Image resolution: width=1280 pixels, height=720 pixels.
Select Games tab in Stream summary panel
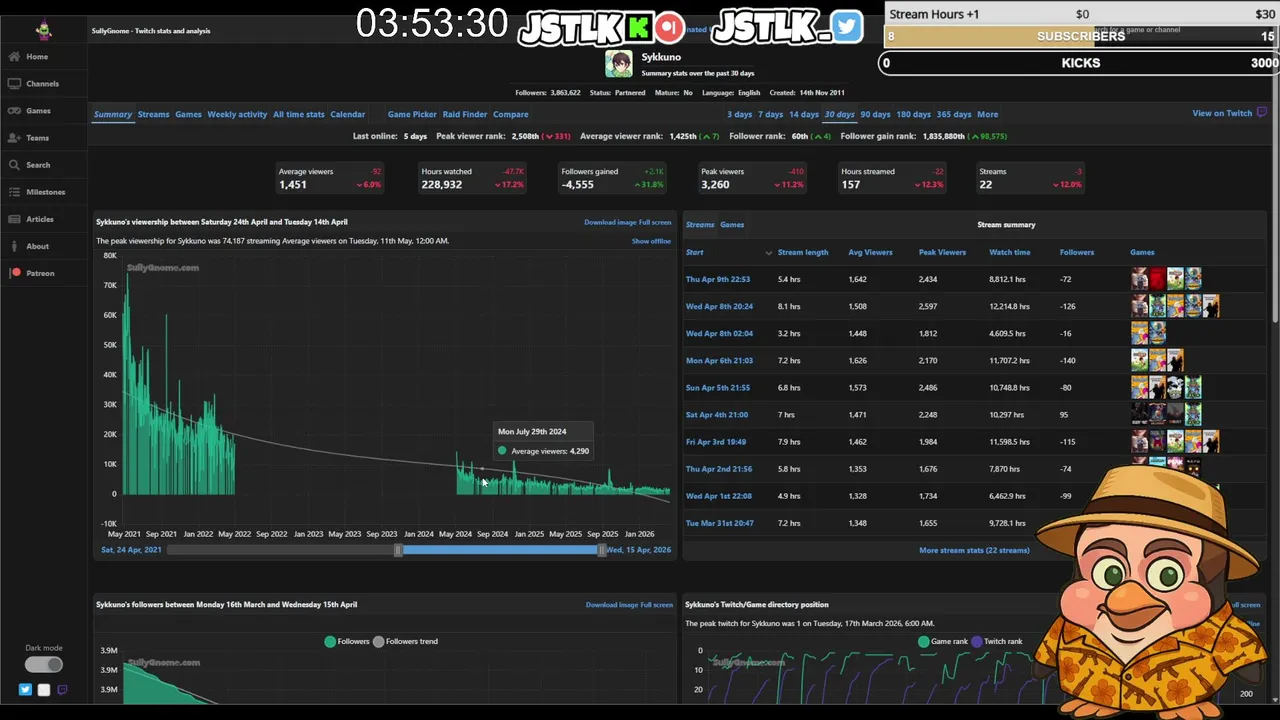(x=732, y=225)
